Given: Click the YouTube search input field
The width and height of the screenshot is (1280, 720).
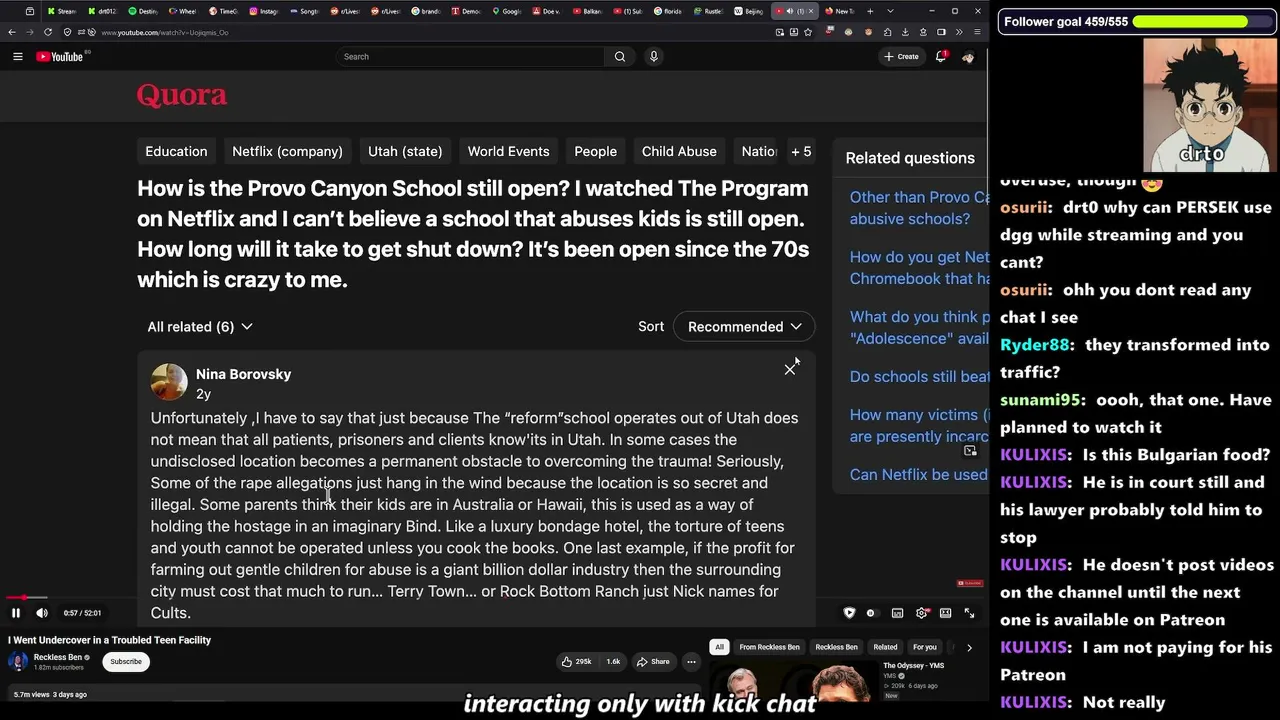Looking at the screenshot, I should pyautogui.click(x=472, y=57).
